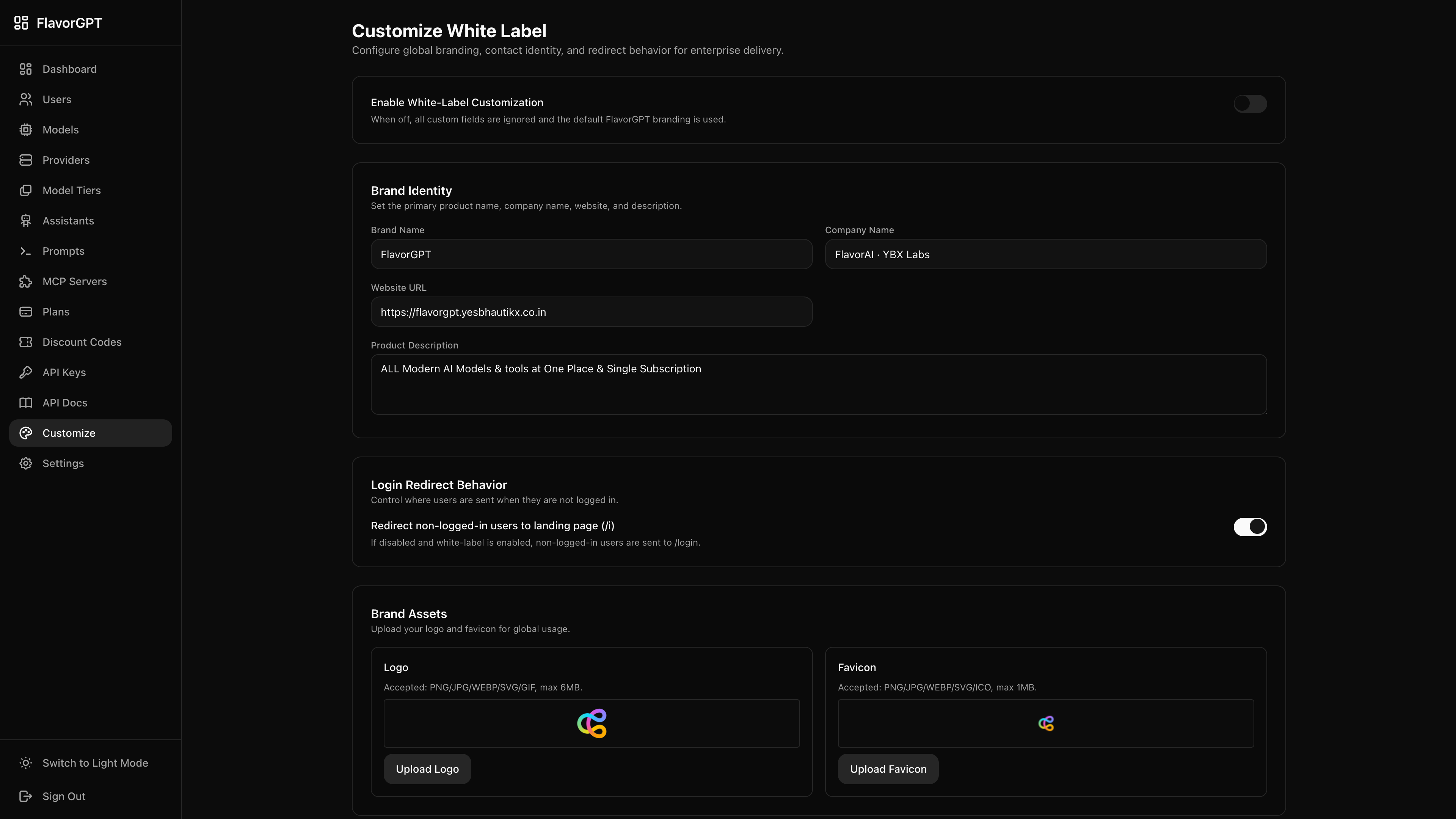The height and width of the screenshot is (819, 1456).
Task: Click the FlavorGPT logo icon in sidebar header
Action: point(21,23)
